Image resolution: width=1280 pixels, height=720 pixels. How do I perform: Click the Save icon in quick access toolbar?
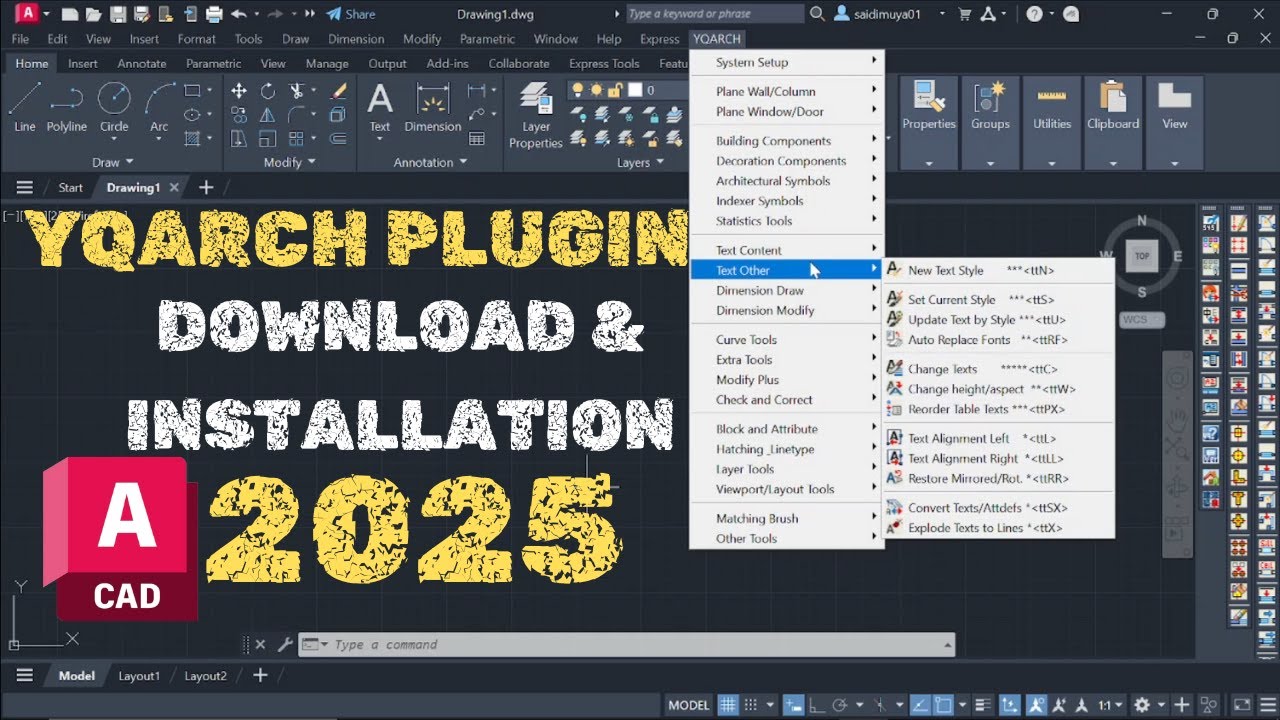coord(118,14)
